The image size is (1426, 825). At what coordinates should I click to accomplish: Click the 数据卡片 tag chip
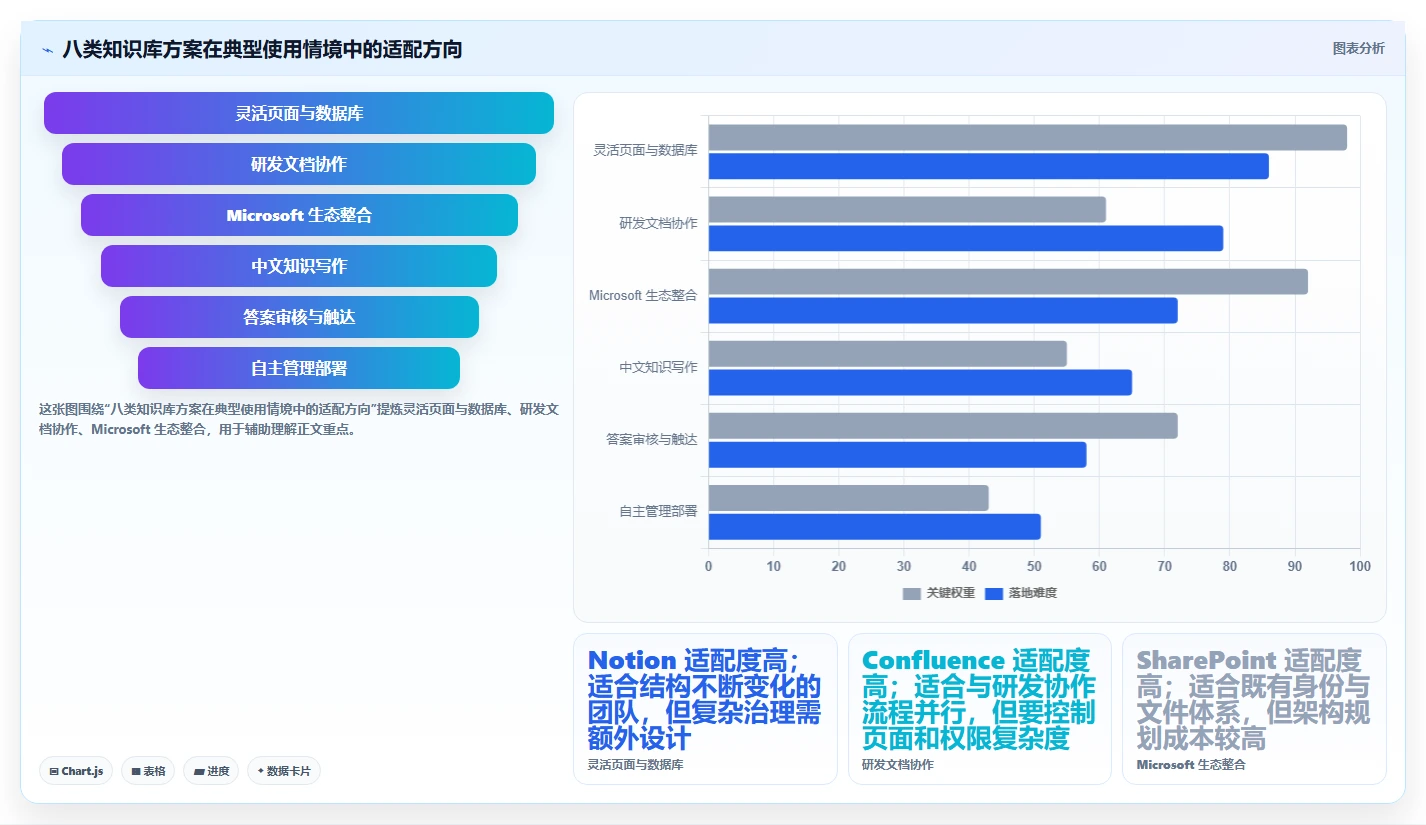coord(284,771)
